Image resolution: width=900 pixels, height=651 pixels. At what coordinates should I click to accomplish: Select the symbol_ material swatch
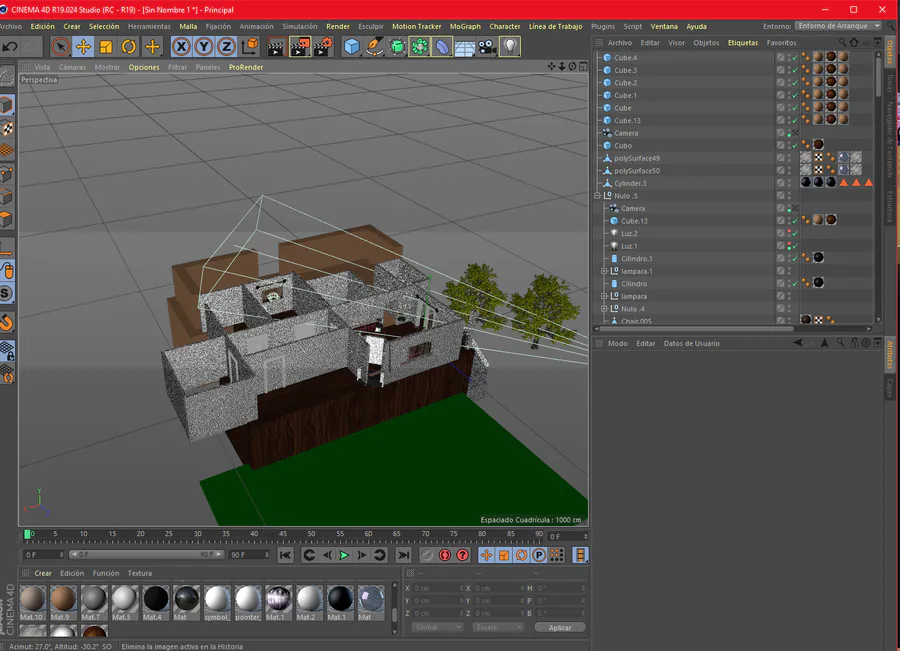pyautogui.click(x=217, y=602)
